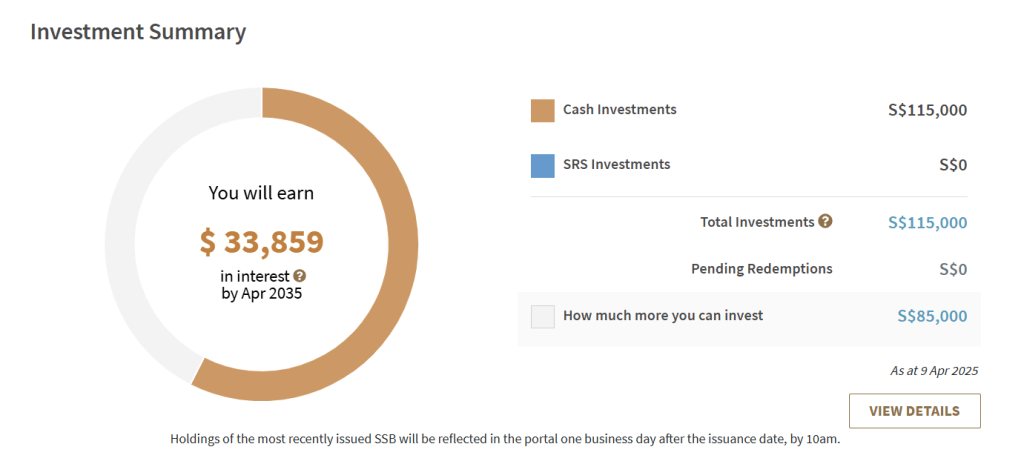The image size is (1024, 461).
Task: Click the "As at 9 Apr 2025" date note
Action: (x=933, y=370)
